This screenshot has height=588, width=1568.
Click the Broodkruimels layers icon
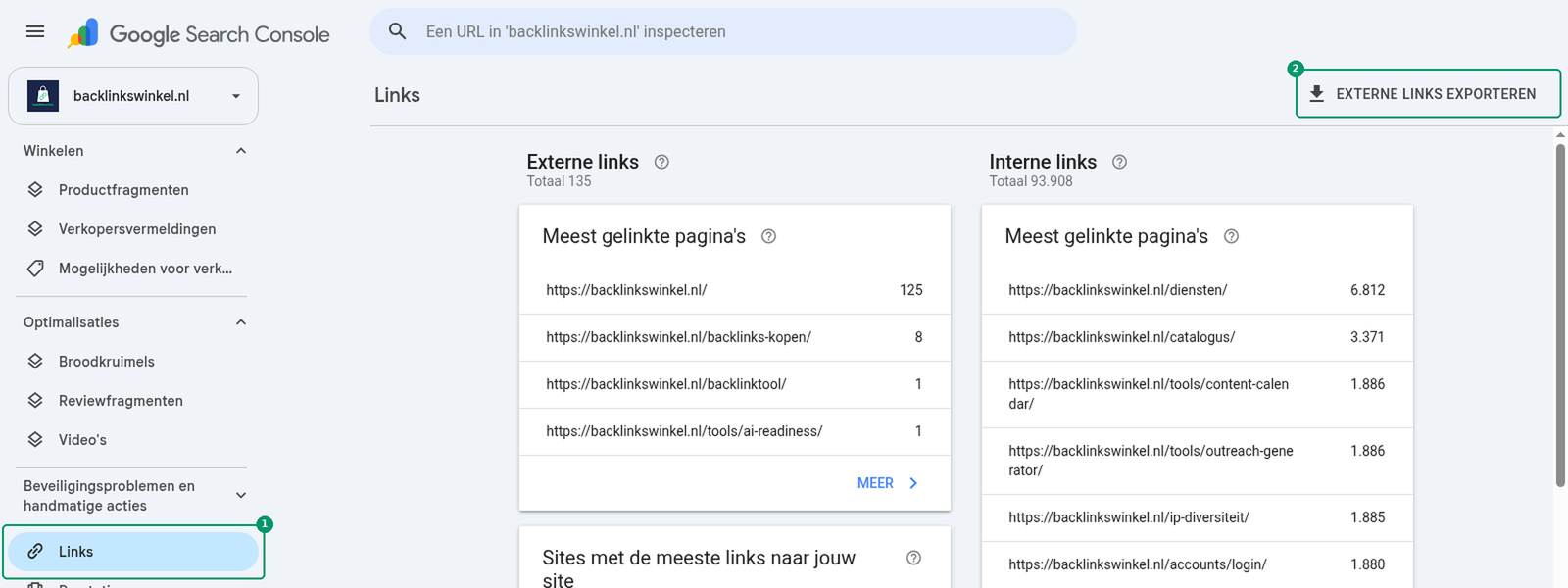(x=35, y=362)
